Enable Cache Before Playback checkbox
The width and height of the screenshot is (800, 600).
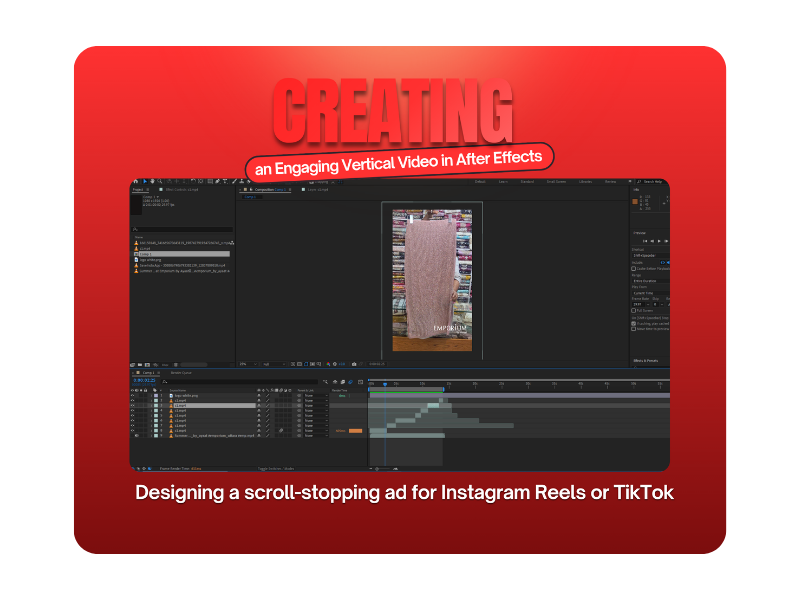tap(634, 269)
